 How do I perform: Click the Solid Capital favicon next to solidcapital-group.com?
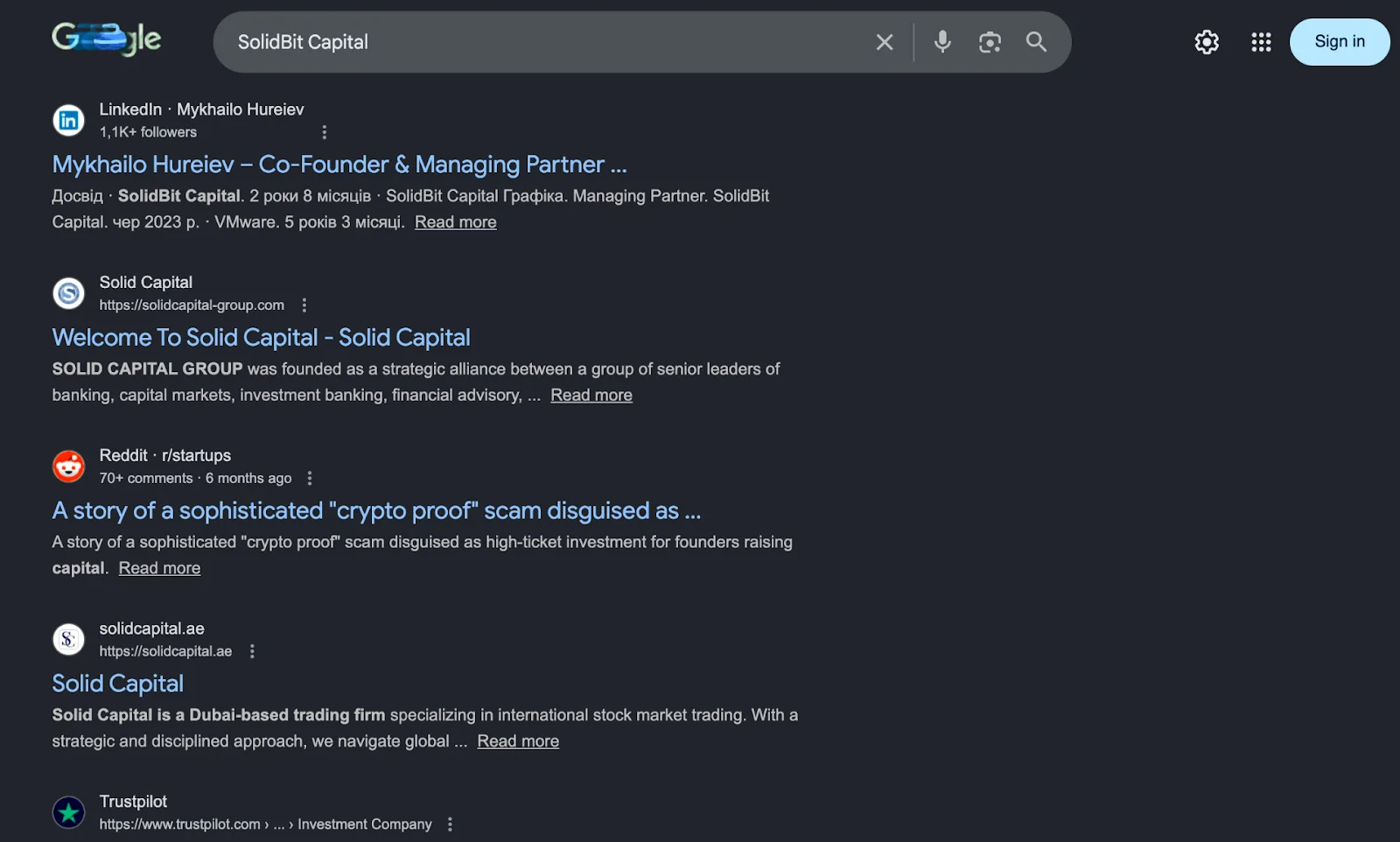click(68, 293)
